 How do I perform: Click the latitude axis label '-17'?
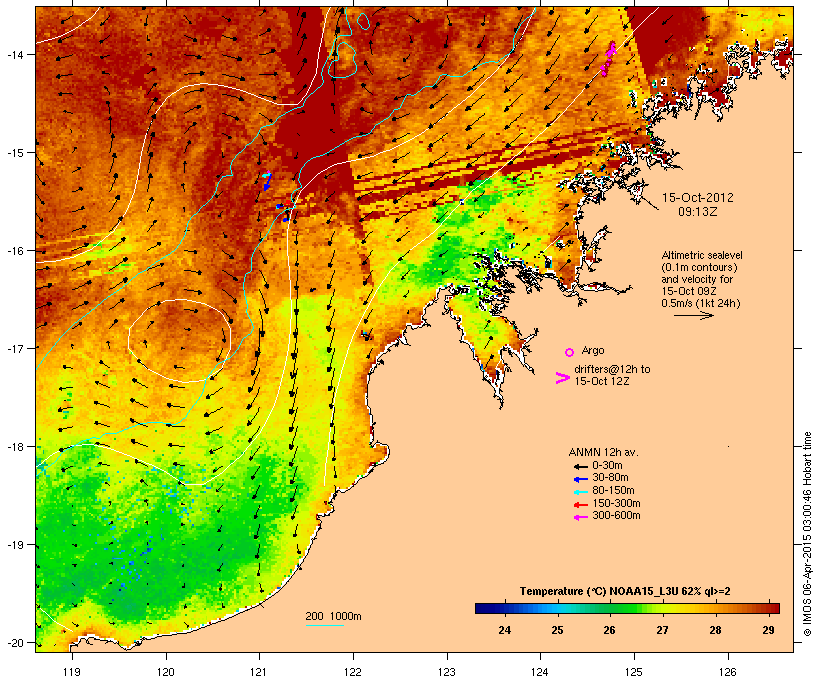pyautogui.click(x=14, y=348)
